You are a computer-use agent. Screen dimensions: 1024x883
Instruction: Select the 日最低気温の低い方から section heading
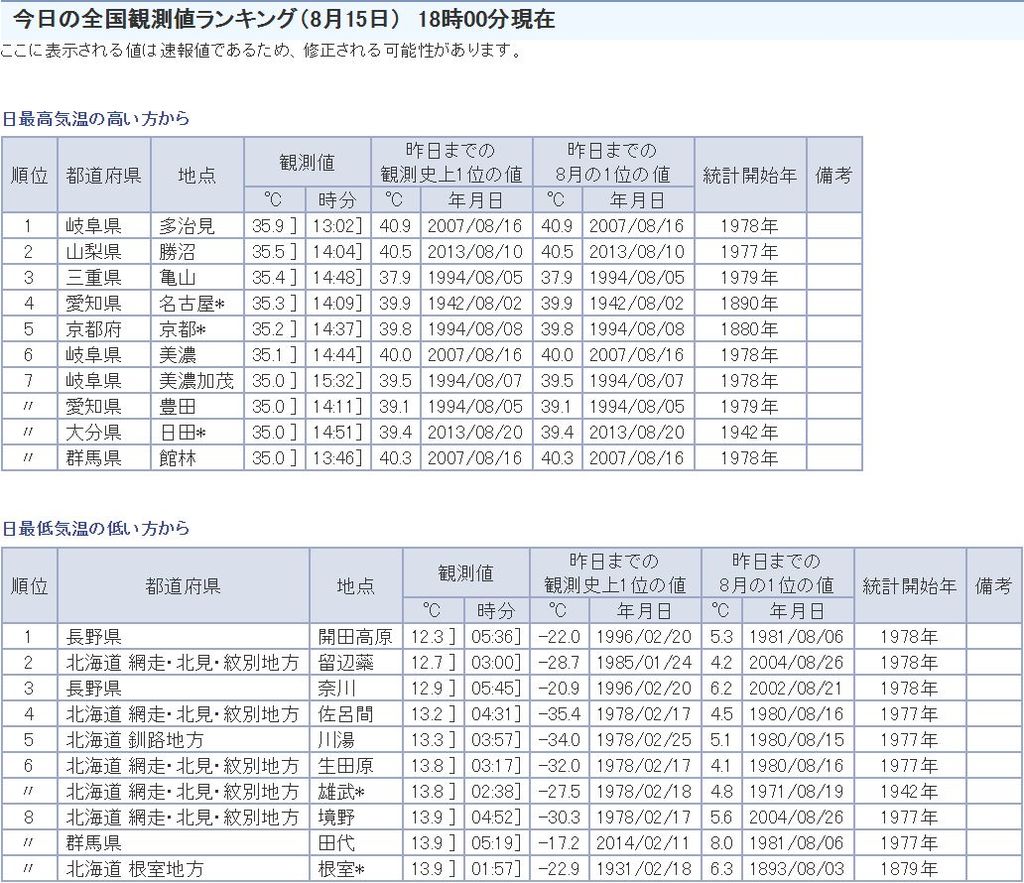pos(96,528)
